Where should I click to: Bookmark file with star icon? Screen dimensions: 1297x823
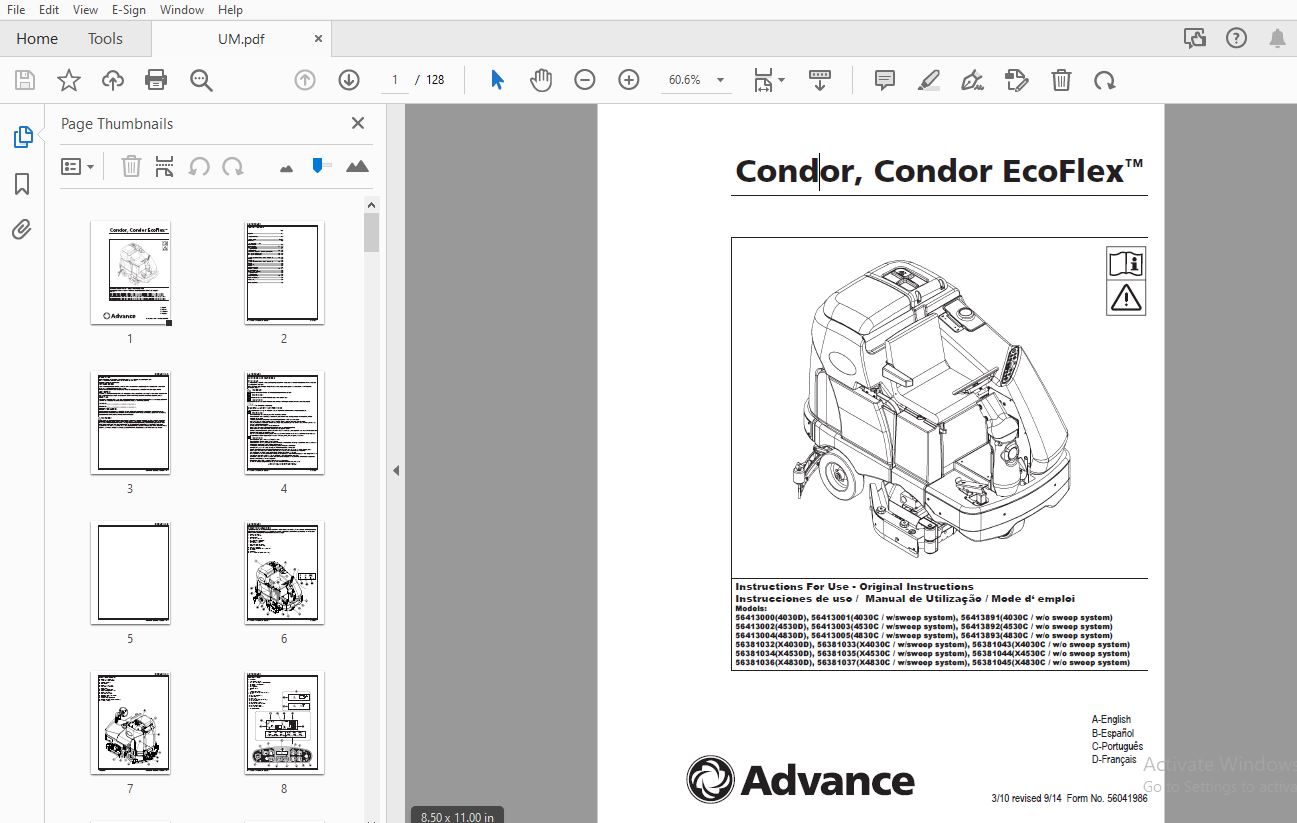tap(69, 80)
